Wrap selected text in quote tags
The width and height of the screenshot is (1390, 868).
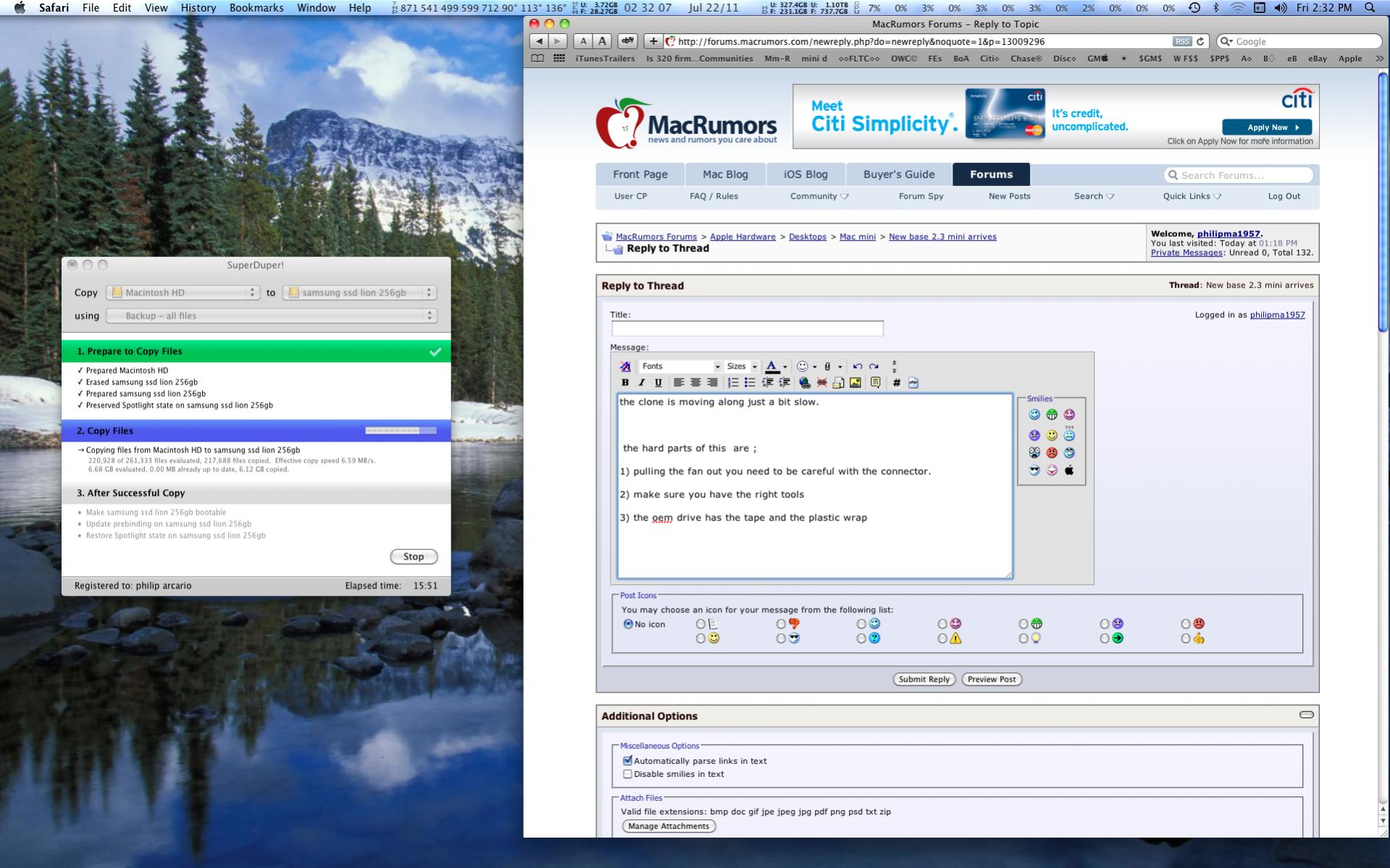click(876, 383)
